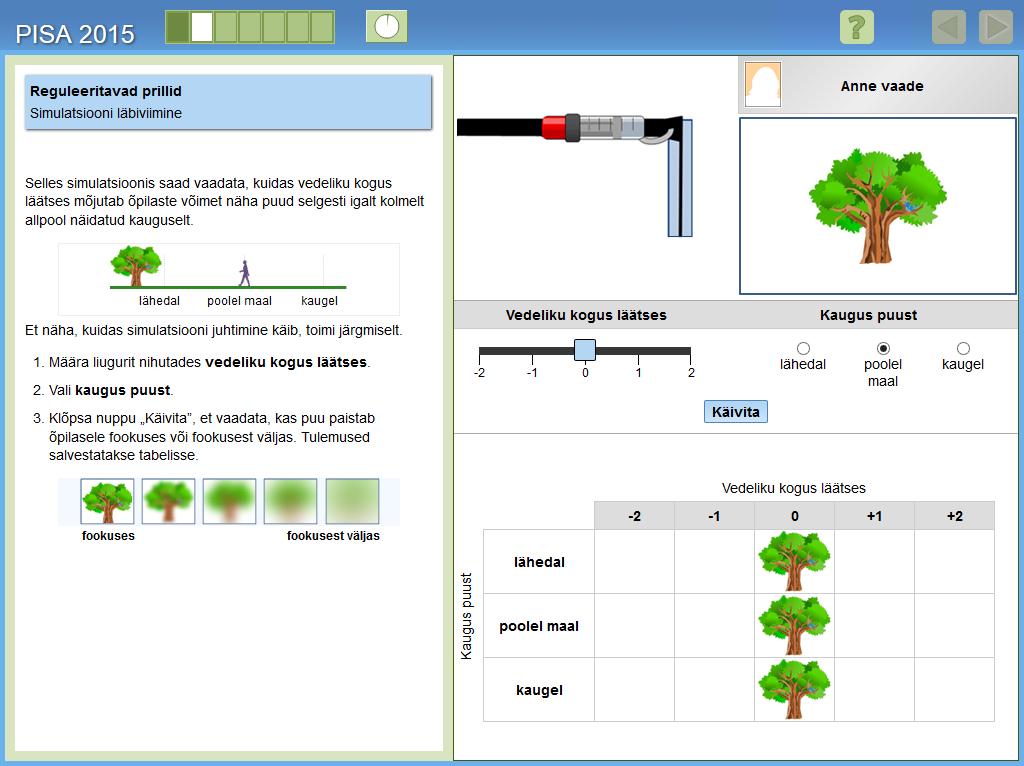
Task: Go to the previous page arrow
Action: pyautogui.click(x=948, y=27)
